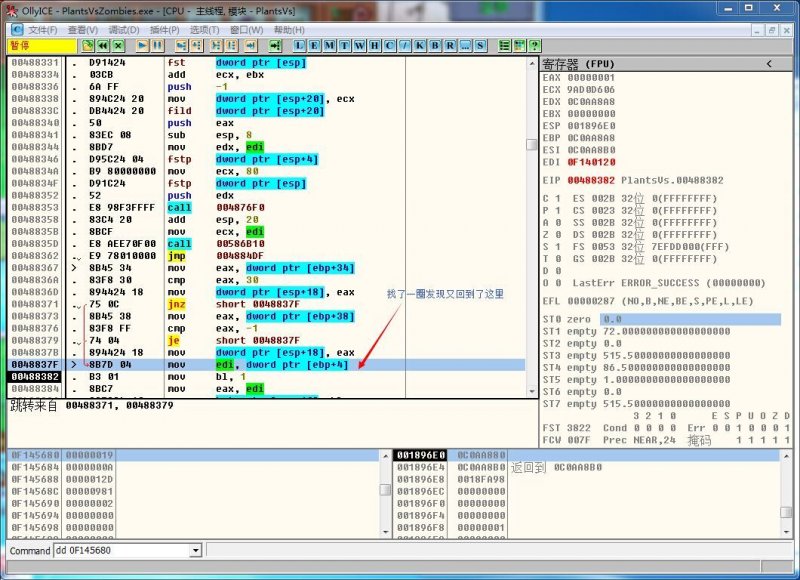Click the memory dump pane scrollbar thumb
800x580 pixels.
click(x=385, y=490)
